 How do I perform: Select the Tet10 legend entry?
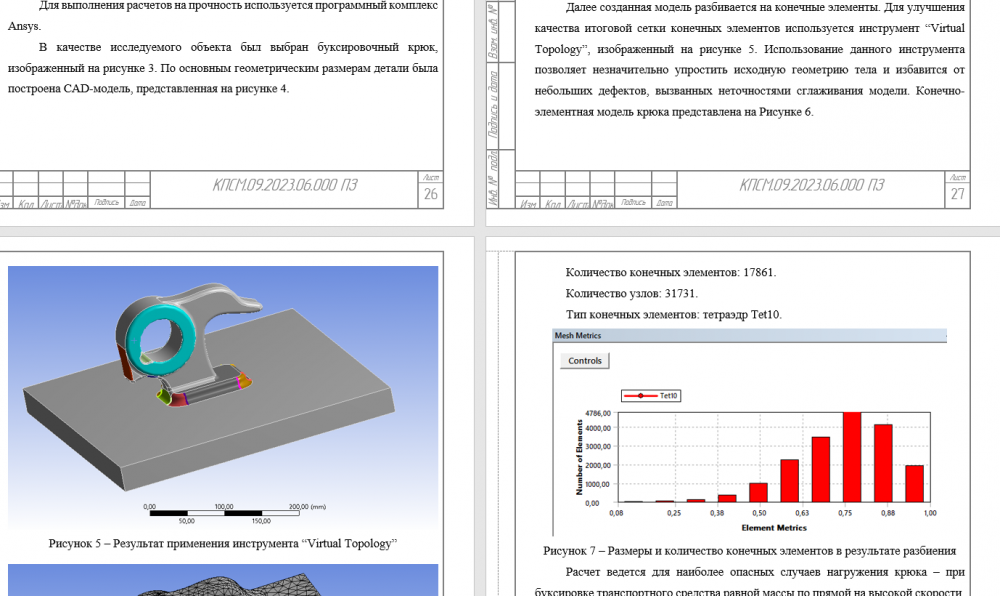click(659, 396)
